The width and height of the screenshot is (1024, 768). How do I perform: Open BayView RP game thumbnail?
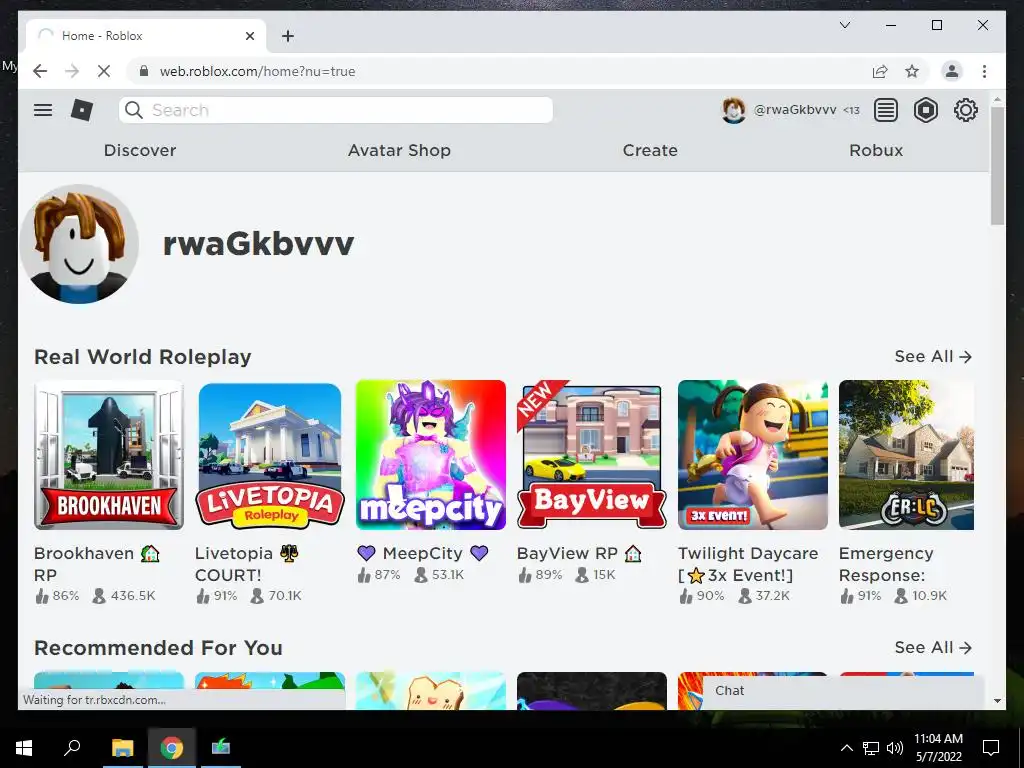[592, 455]
